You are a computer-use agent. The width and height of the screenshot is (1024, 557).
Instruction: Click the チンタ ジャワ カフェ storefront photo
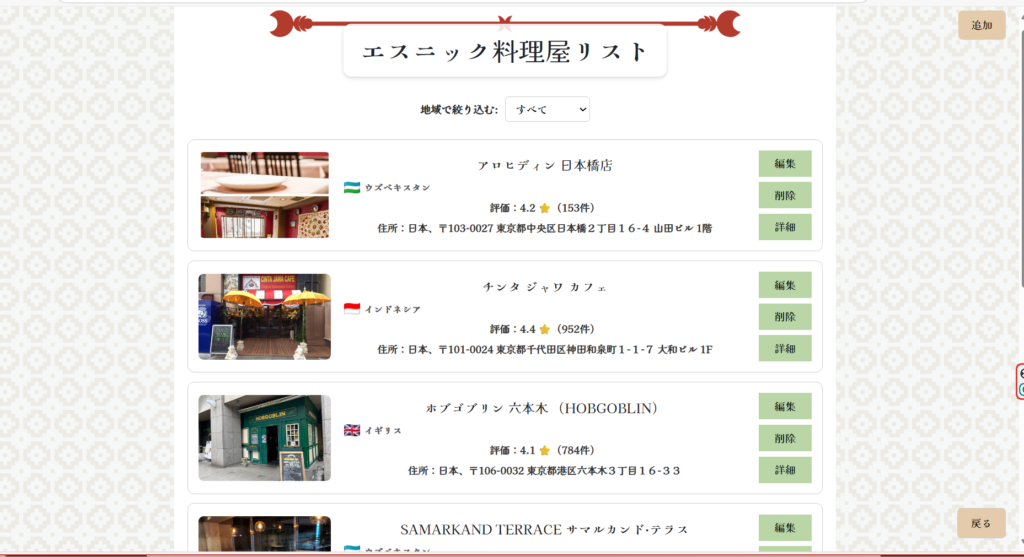[264, 316]
